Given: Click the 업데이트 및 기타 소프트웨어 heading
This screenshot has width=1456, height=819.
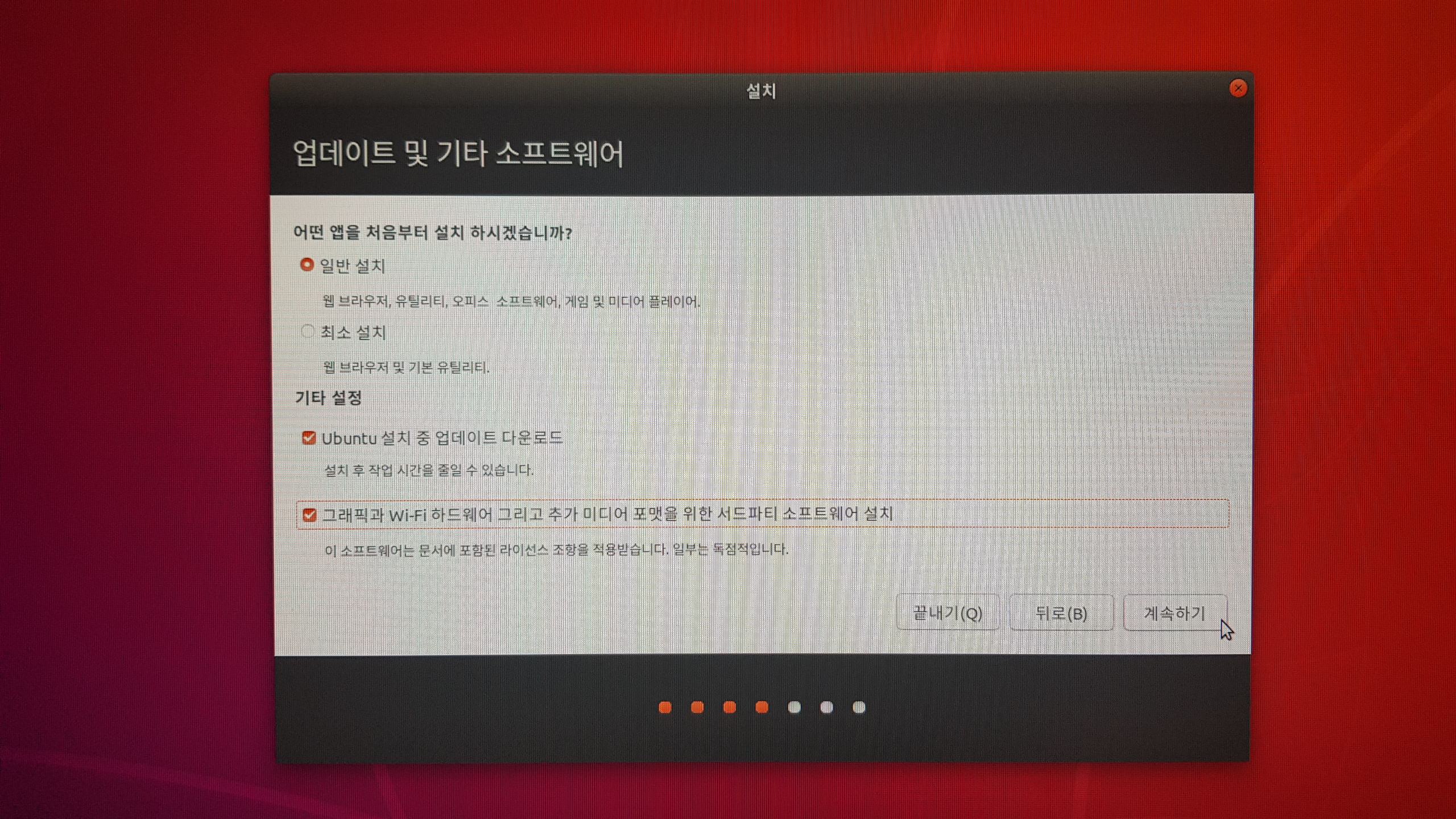Looking at the screenshot, I should [x=458, y=154].
